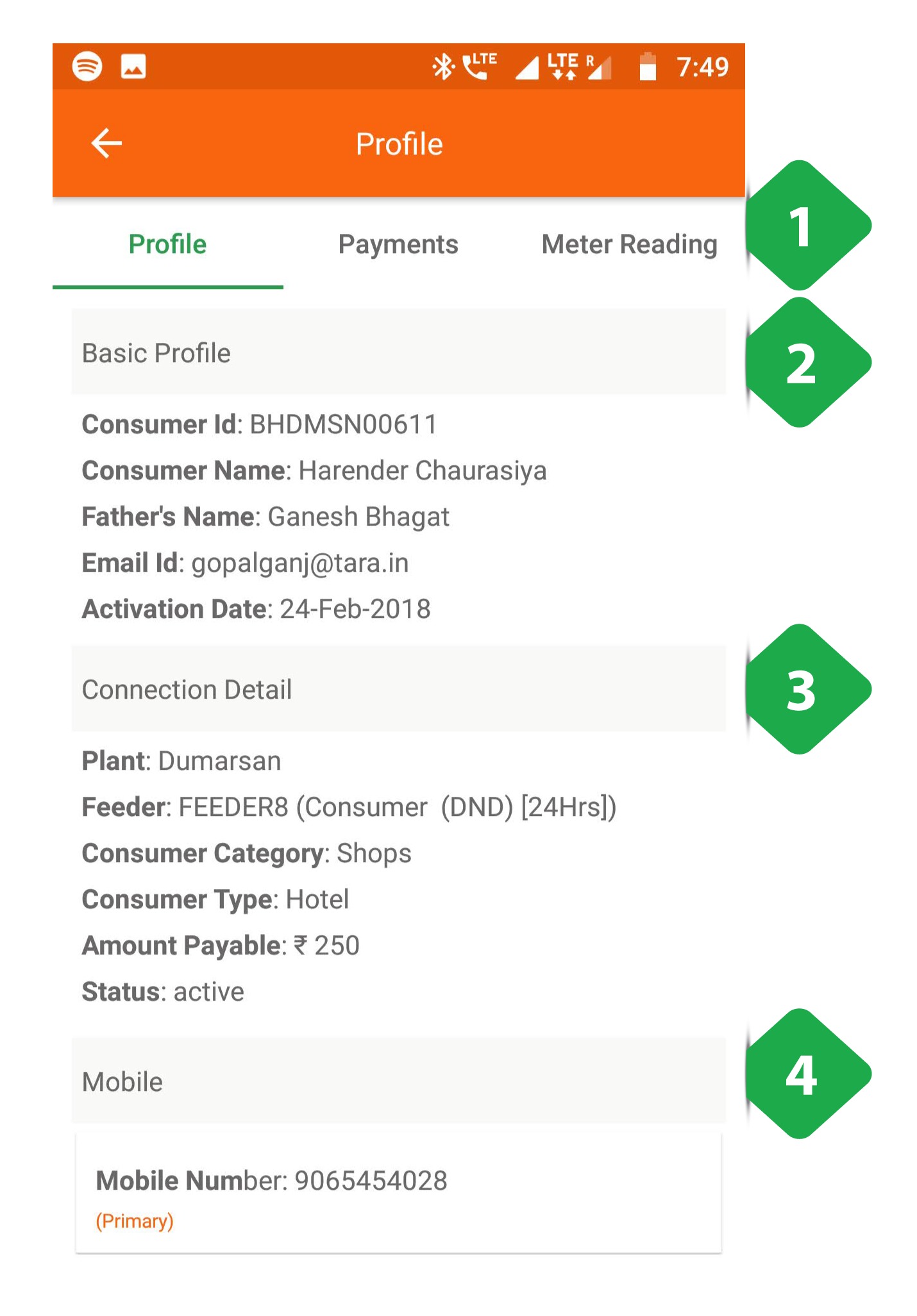Tap the Bluetooth status icon
The image size is (917, 1316).
[x=442, y=67]
